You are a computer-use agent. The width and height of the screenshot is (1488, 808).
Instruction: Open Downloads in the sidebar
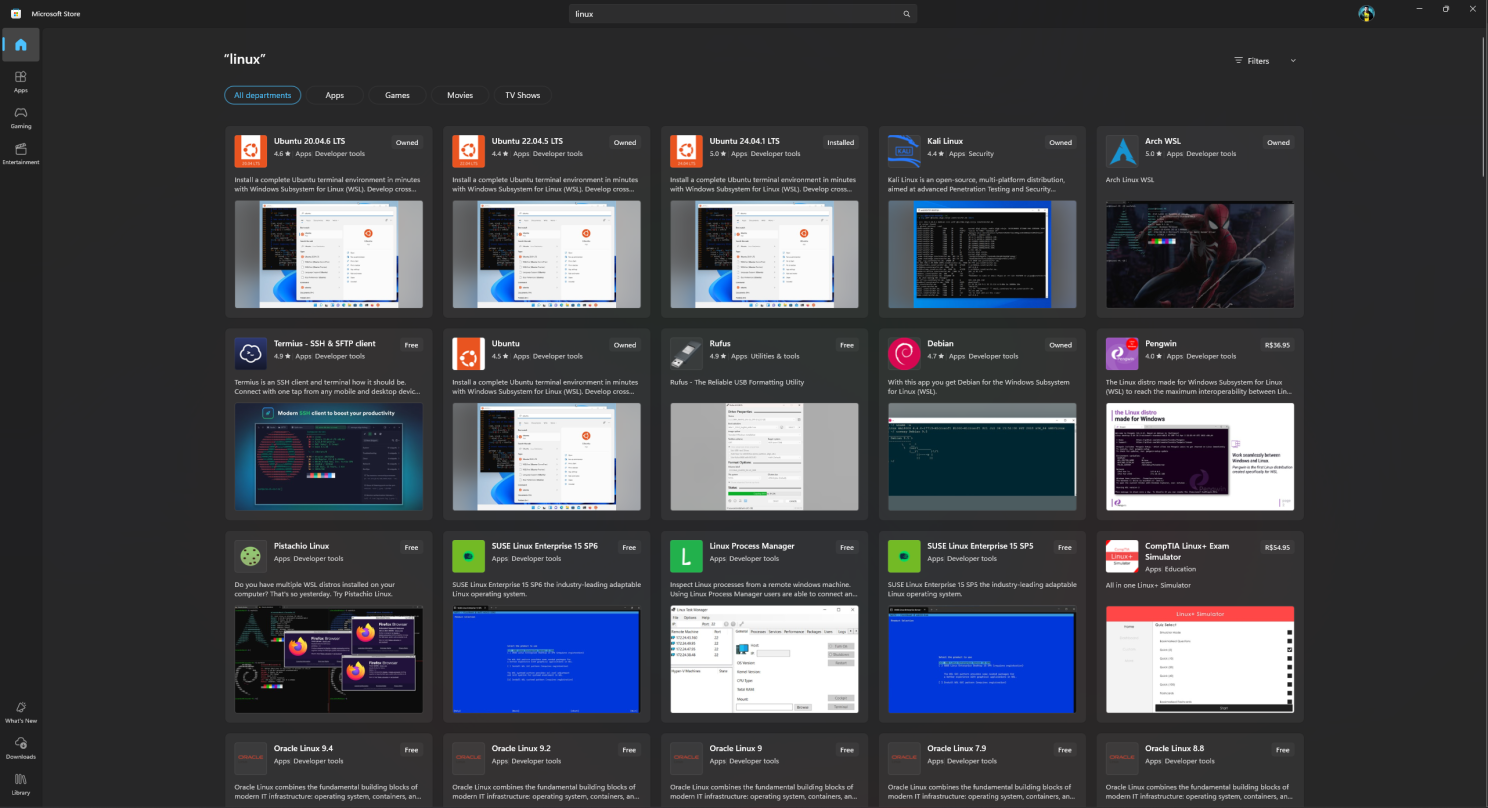tap(20, 748)
